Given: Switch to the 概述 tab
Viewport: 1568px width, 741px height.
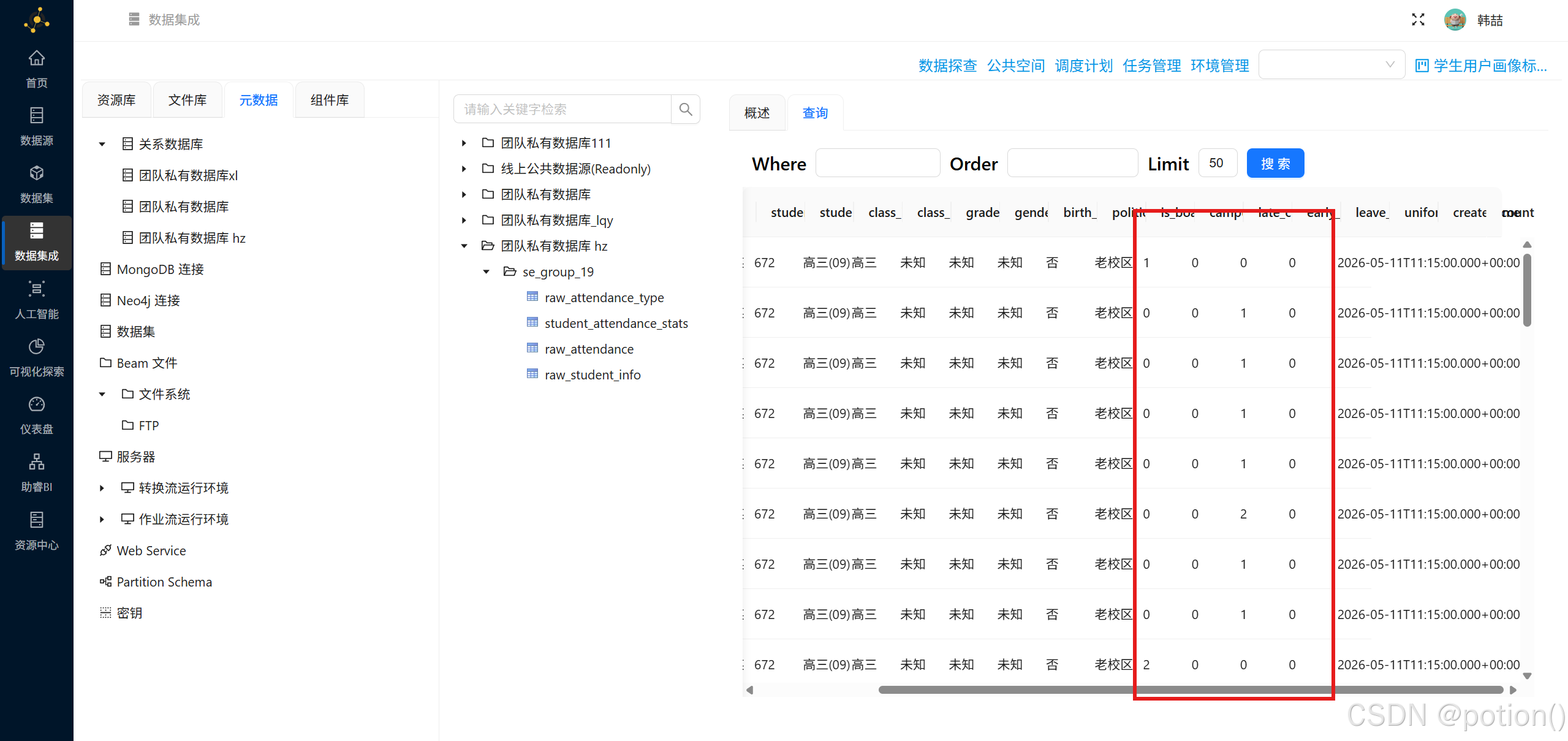Looking at the screenshot, I should [x=757, y=113].
